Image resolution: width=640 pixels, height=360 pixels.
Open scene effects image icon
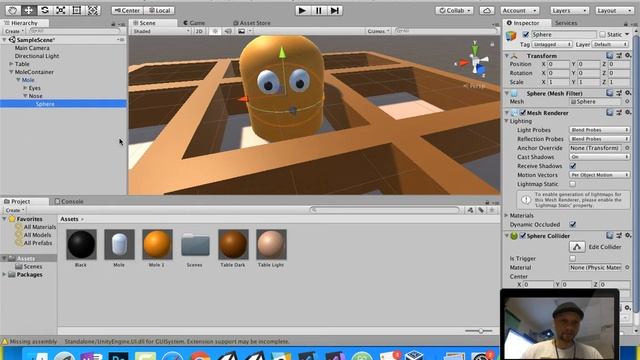pyautogui.click(x=242, y=31)
